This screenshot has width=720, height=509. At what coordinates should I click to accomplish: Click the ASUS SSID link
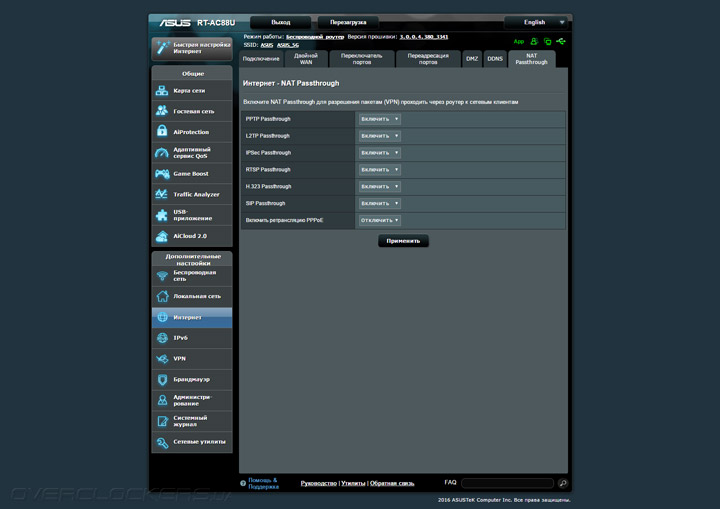(x=267, y=45)
